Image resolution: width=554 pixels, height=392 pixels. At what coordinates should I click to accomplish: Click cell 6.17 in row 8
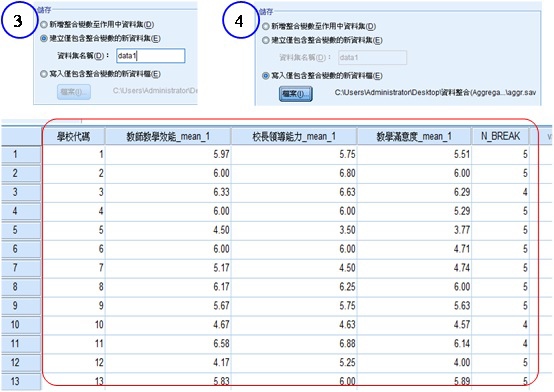[168, 287]
